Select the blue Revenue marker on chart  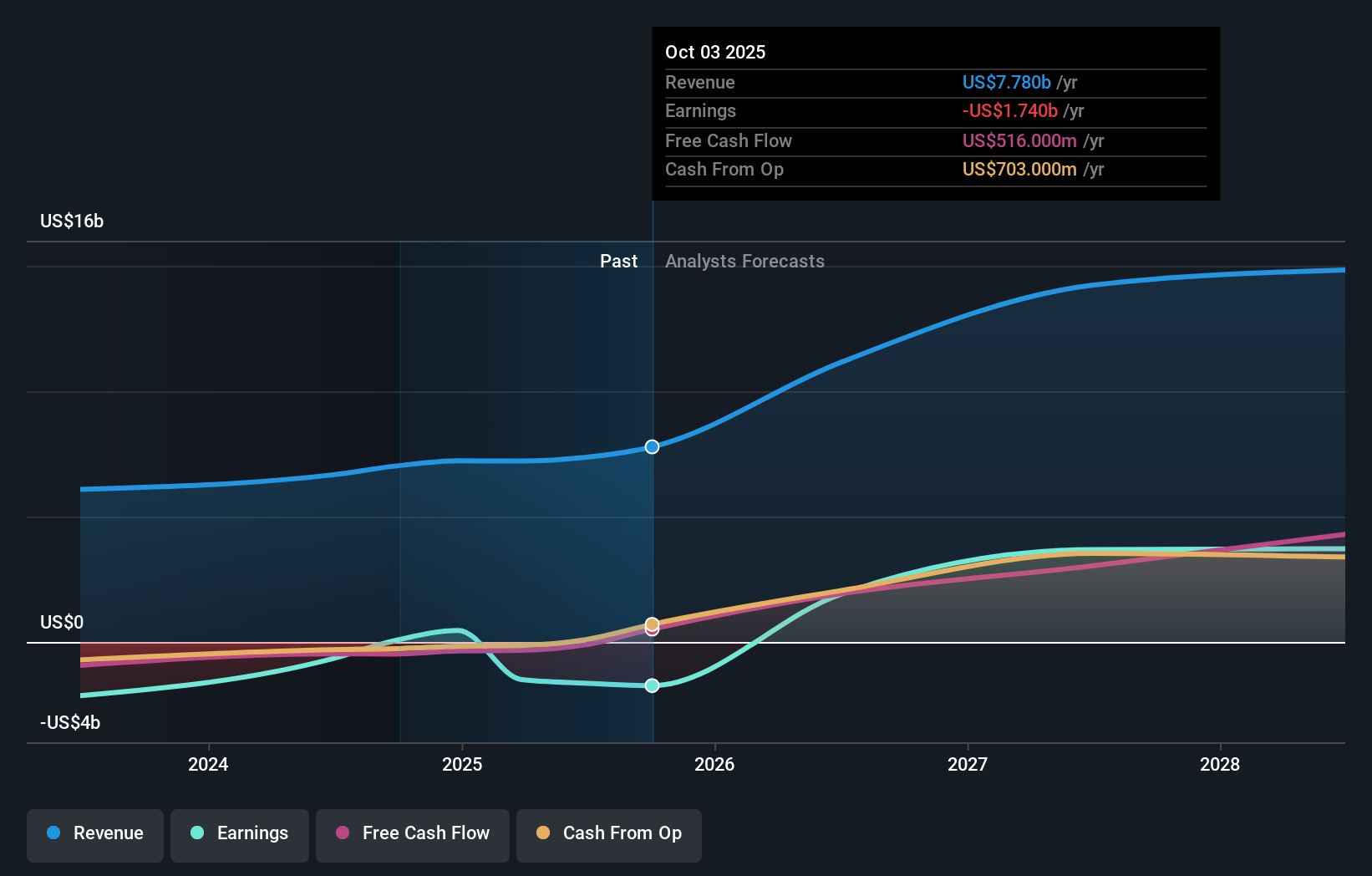click(x=652, y=446)
